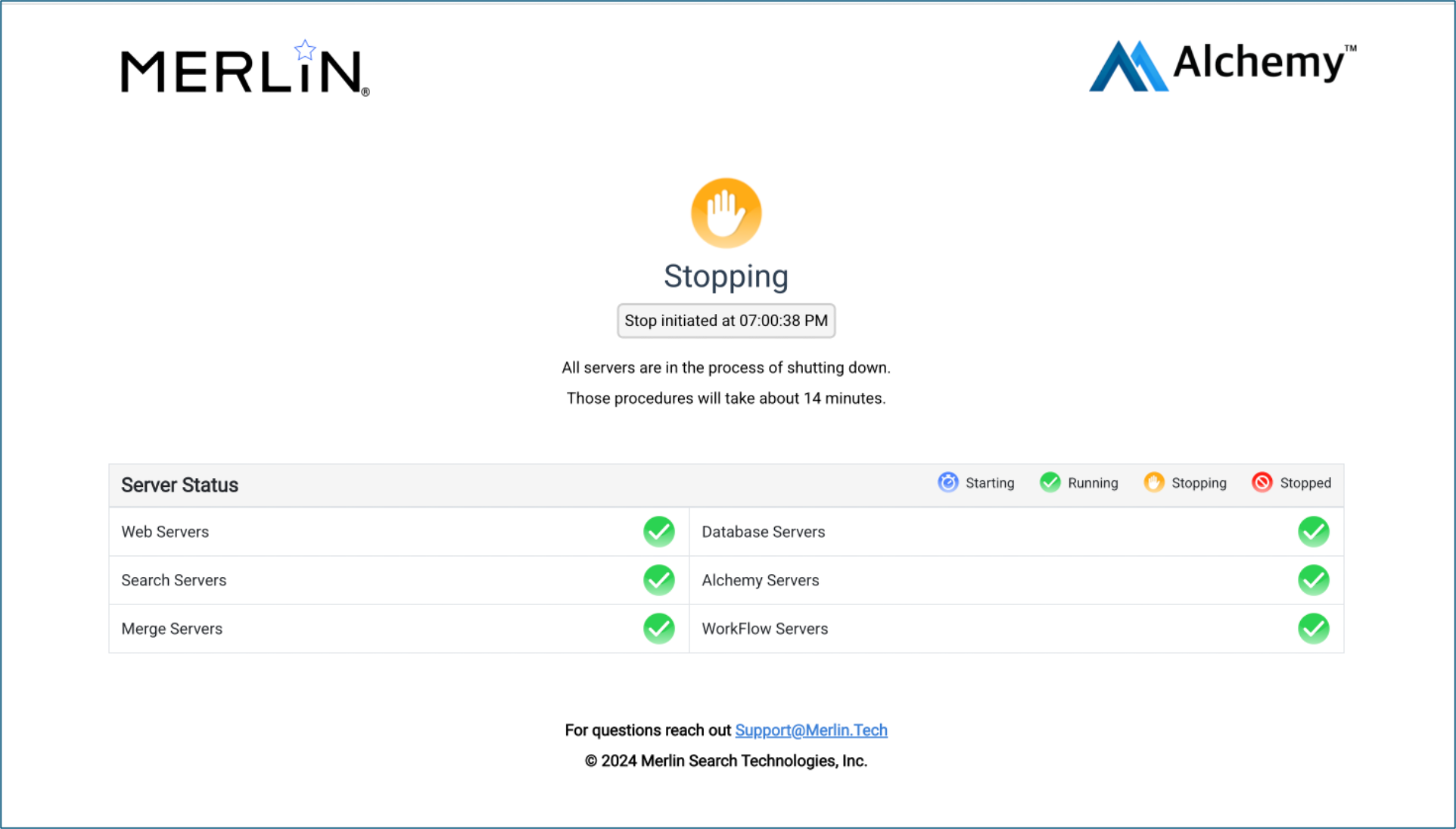Click the shutdown duration message text

(726, 398)
